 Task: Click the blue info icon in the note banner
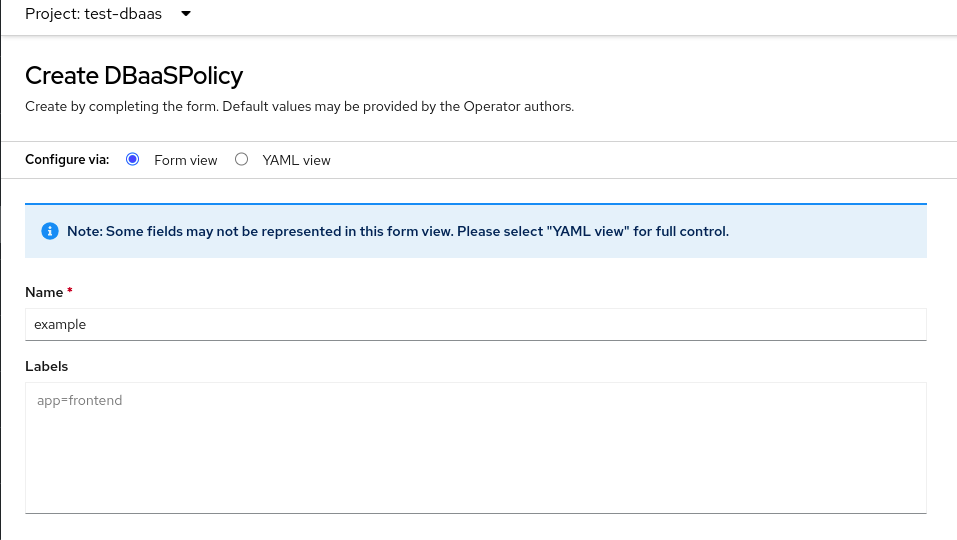[x=49, y=231]
